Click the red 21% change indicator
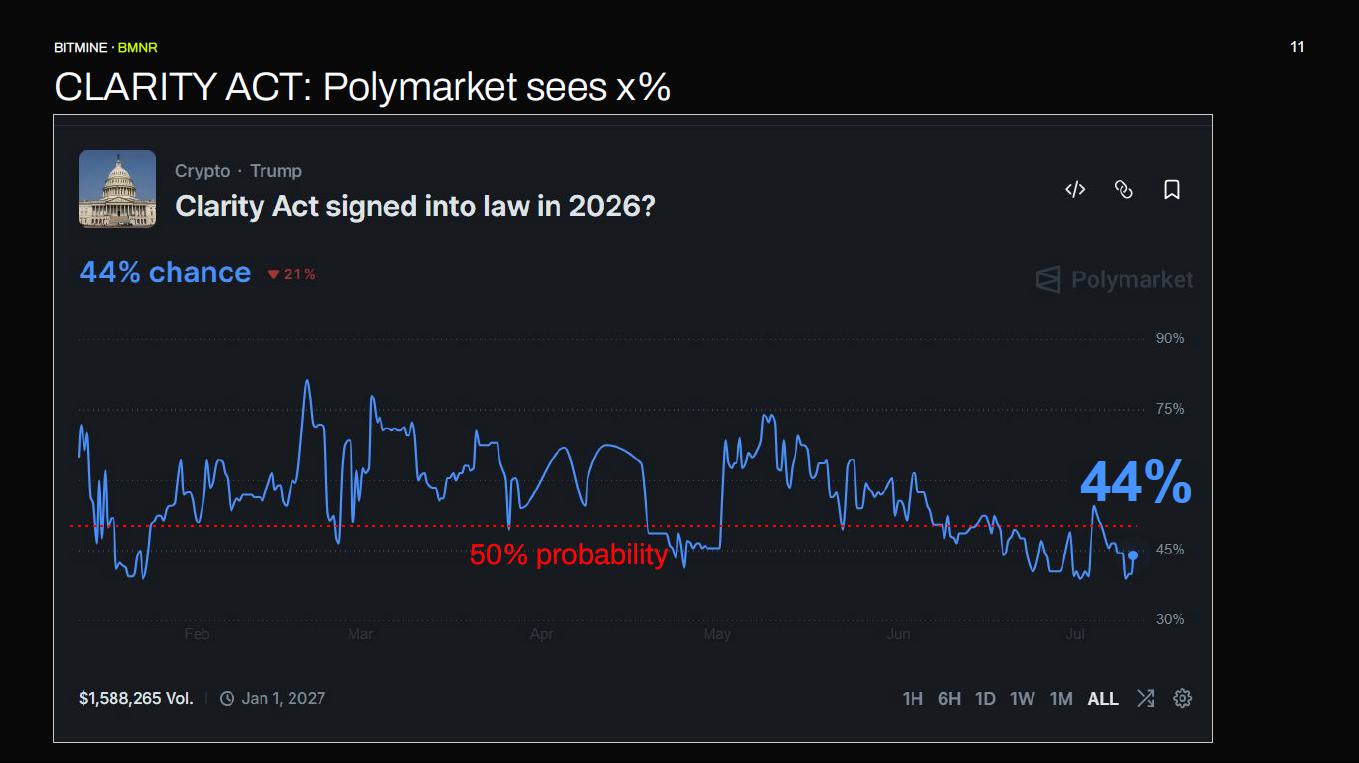 click(x=291, y=274)
